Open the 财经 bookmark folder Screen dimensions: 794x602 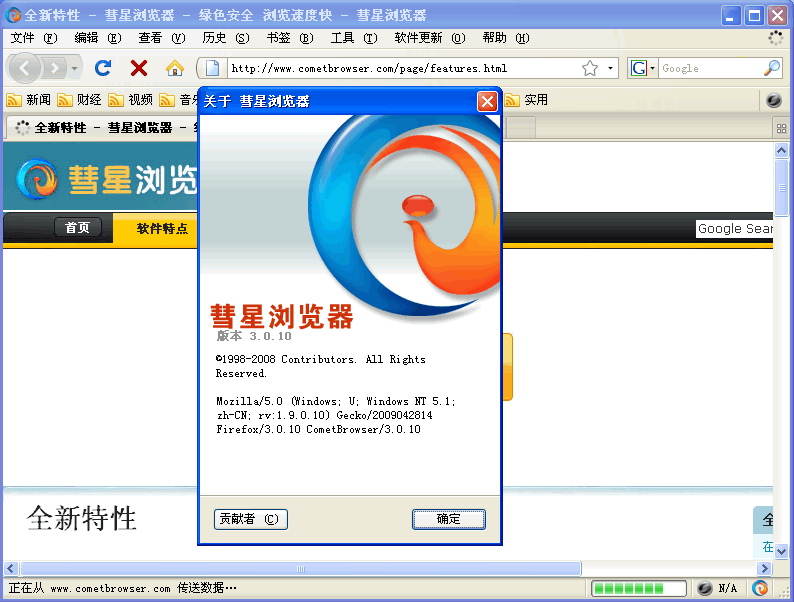pyautogui.click(x=80, y=100)
